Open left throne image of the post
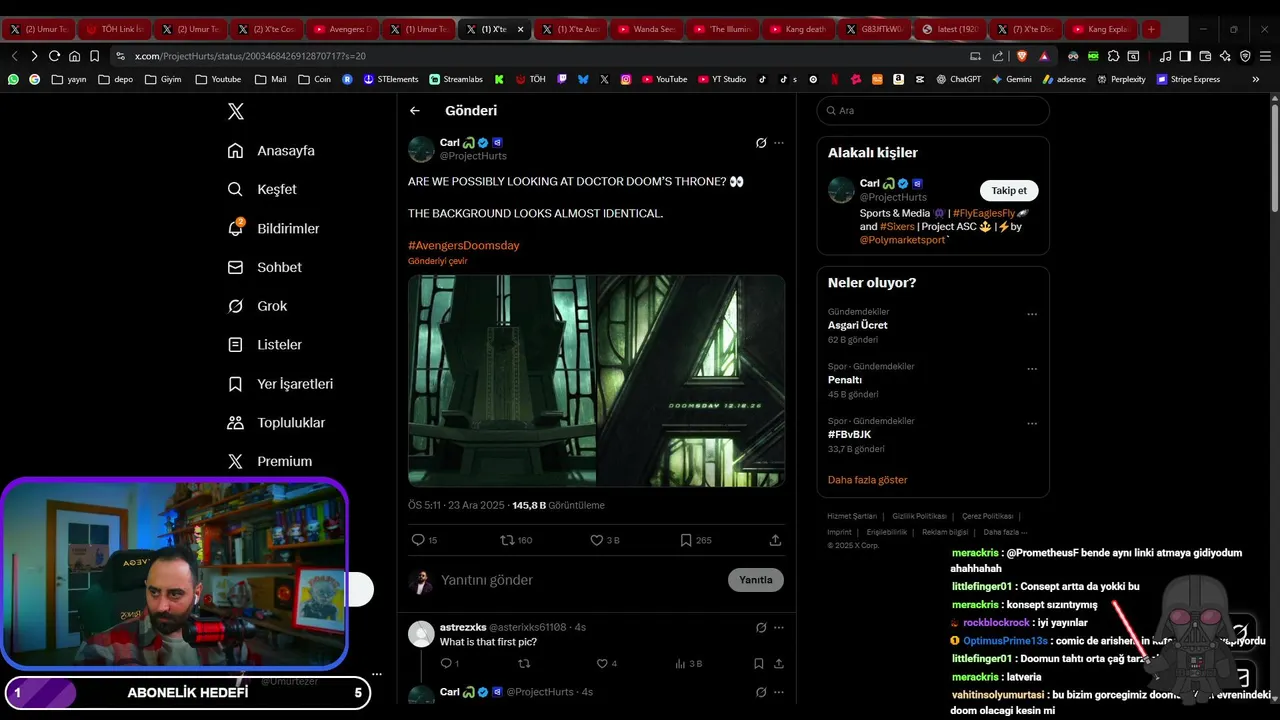 [x=502, y=381]
